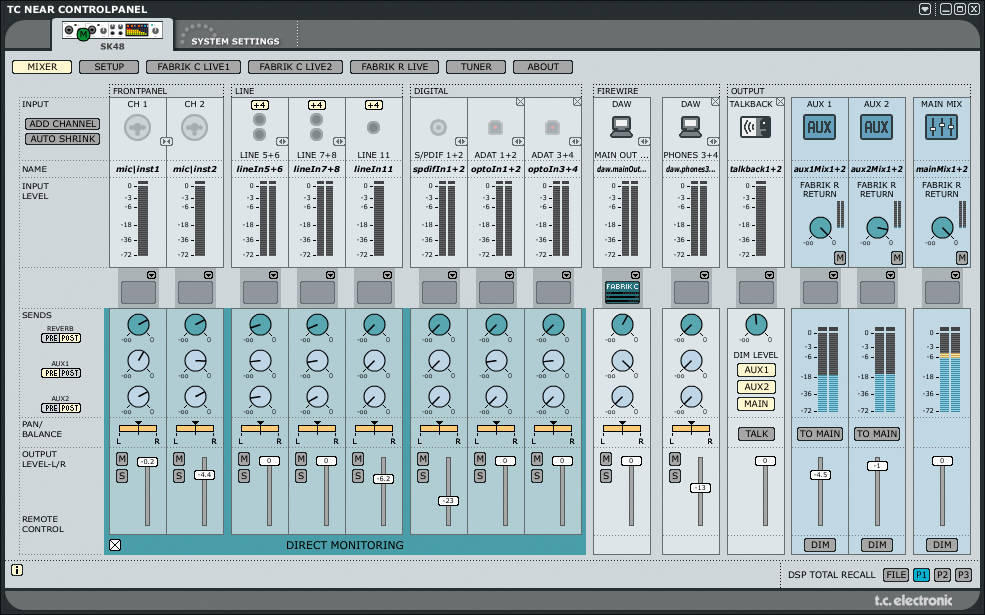Open the insert dropdown for Talkback channel
This screenshot has height=615, width=985.
pos(769,274)
